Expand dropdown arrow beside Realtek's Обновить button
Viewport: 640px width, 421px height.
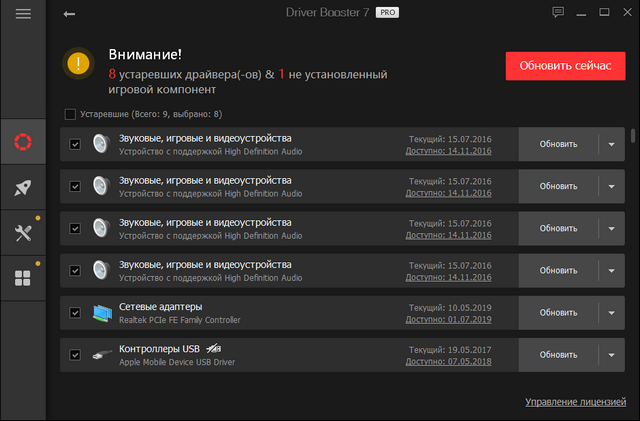point(612,312)
